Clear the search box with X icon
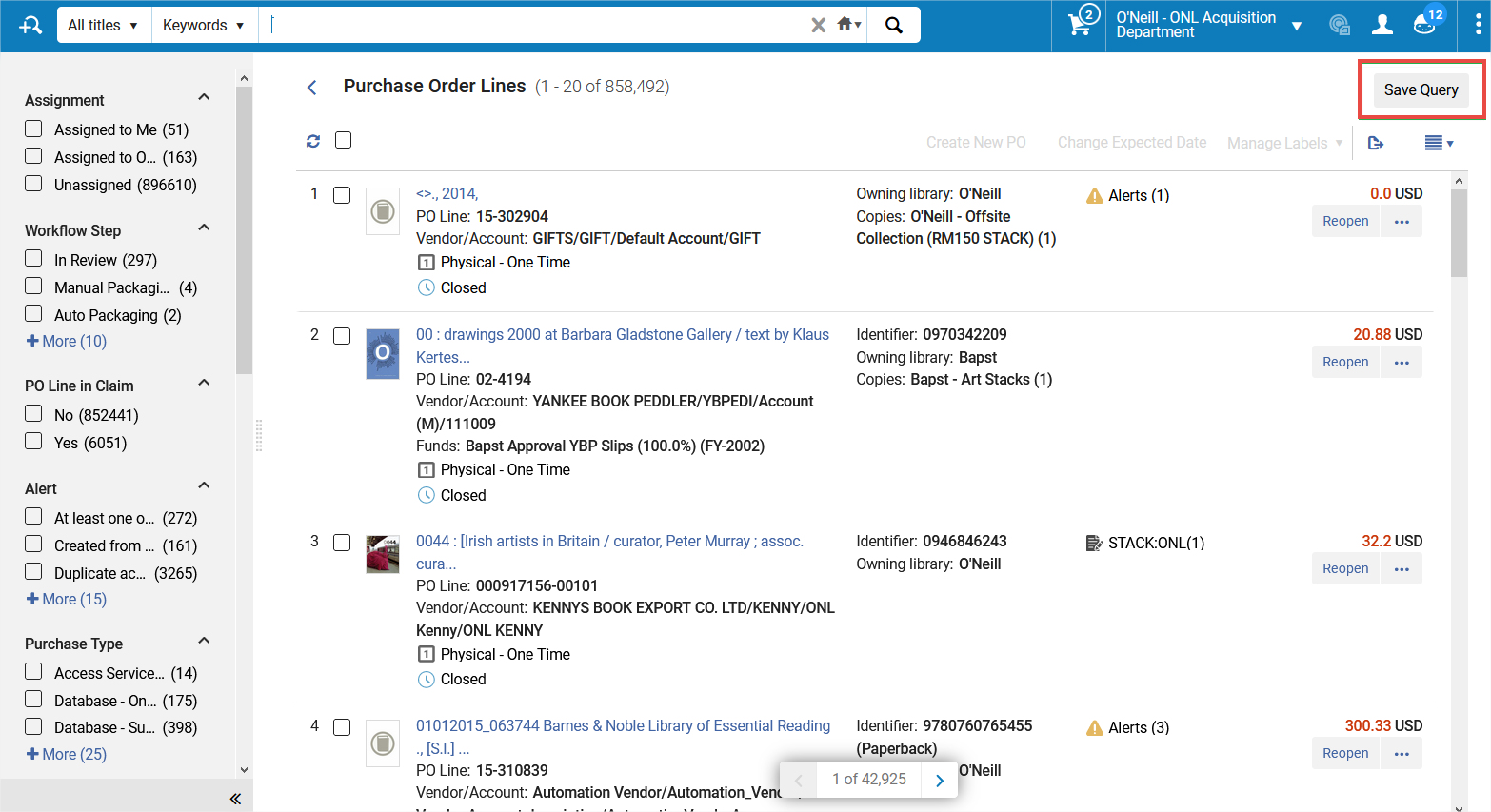 click(818, 25)
